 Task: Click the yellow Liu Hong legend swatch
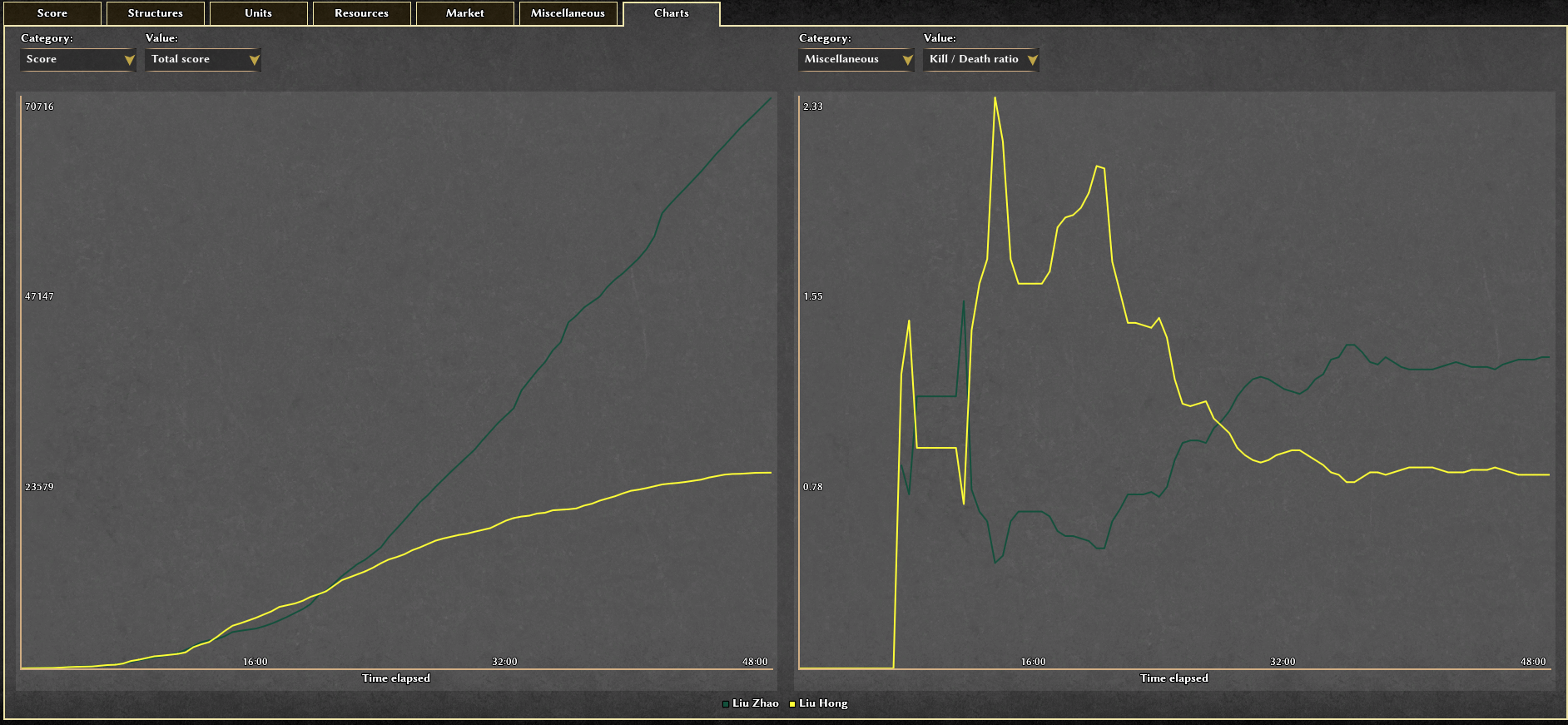[792, 704]
